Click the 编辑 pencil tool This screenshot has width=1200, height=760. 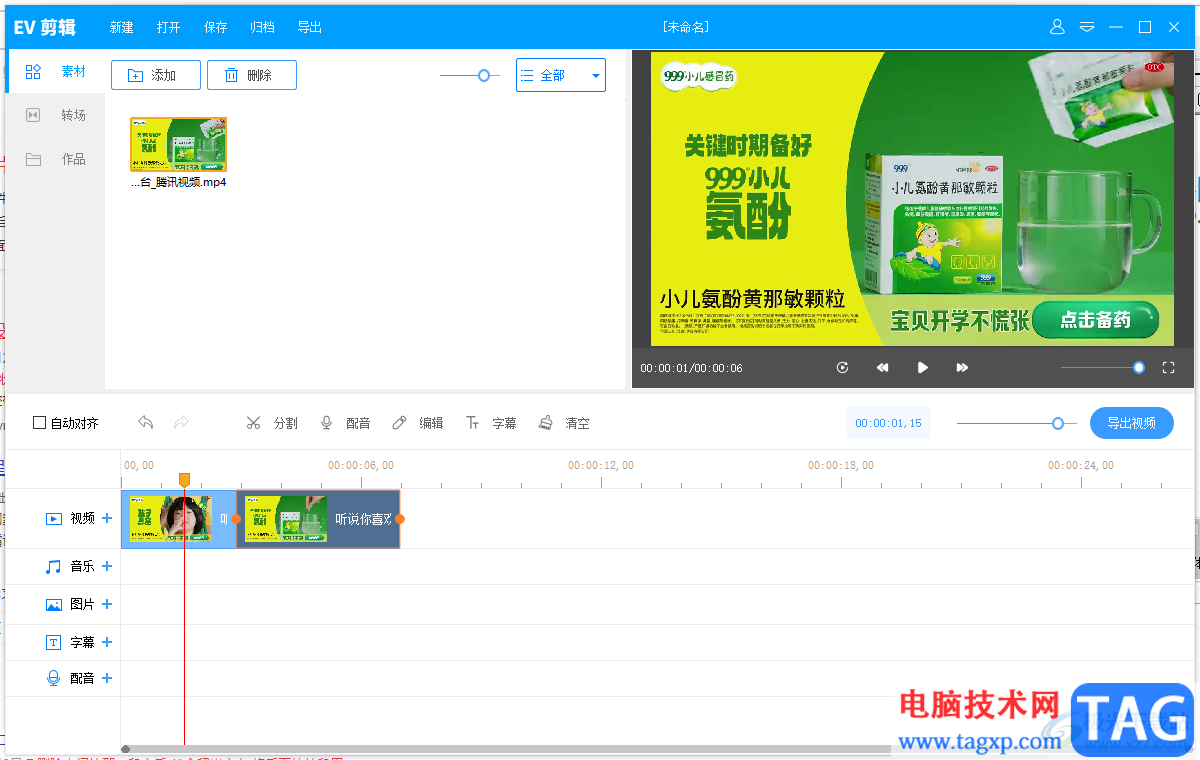click(x=418, y=423)
